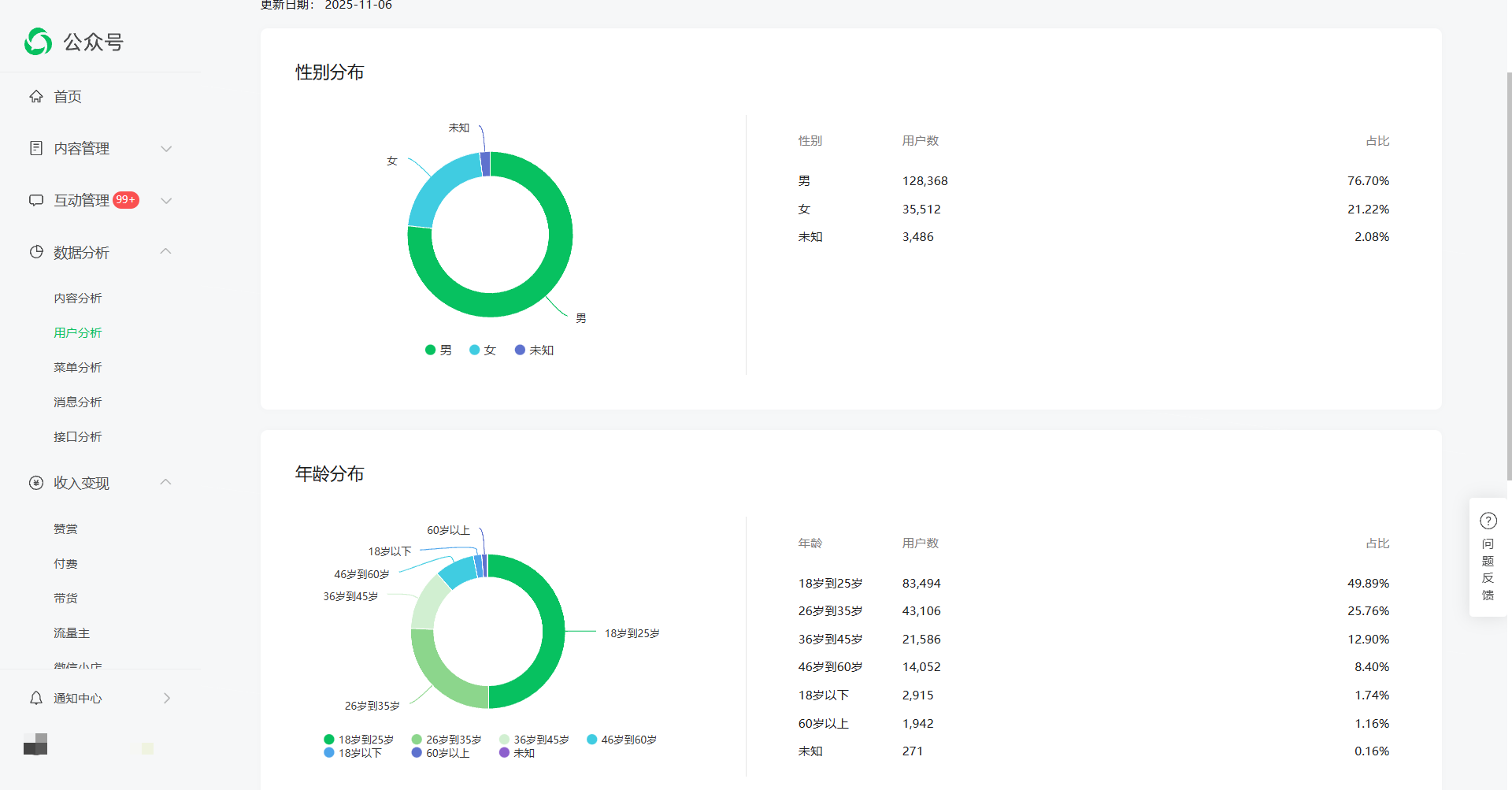This screenshot has height=790, width=1512.
Task: Click the 首页 home icon
Action: 36,96
